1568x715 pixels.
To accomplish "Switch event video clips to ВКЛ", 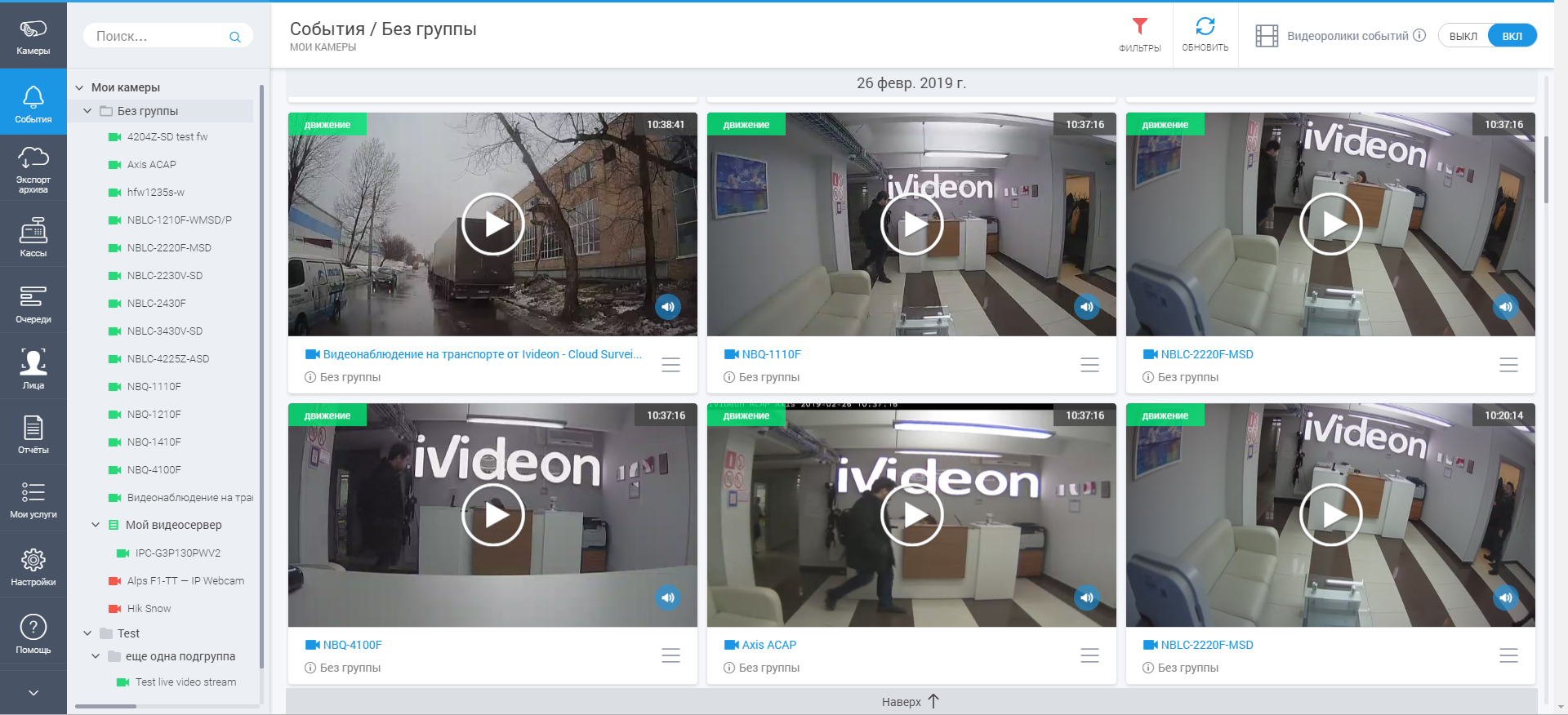I will pyautogui.click(x=1512, y=36).
